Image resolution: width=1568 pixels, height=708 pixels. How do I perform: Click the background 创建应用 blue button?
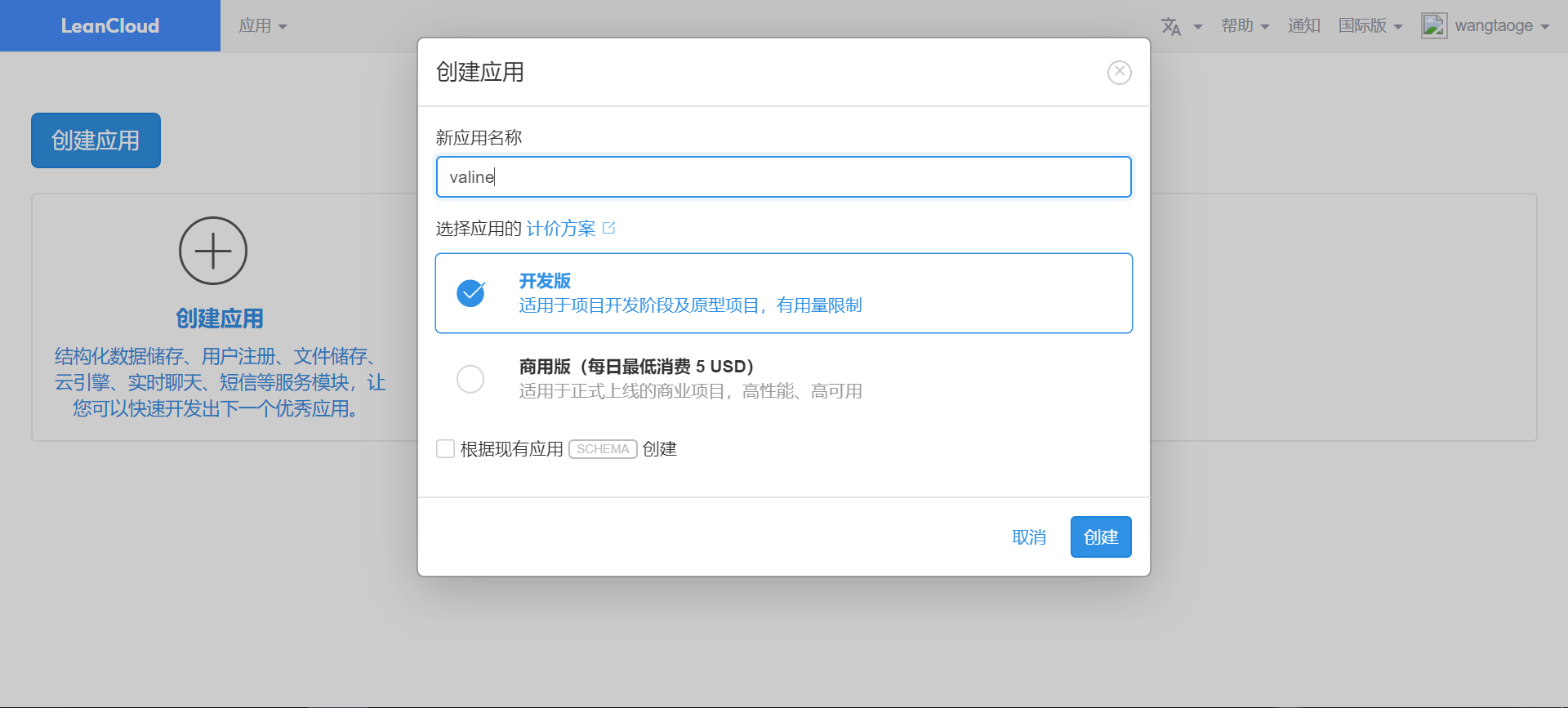point(96,140)
